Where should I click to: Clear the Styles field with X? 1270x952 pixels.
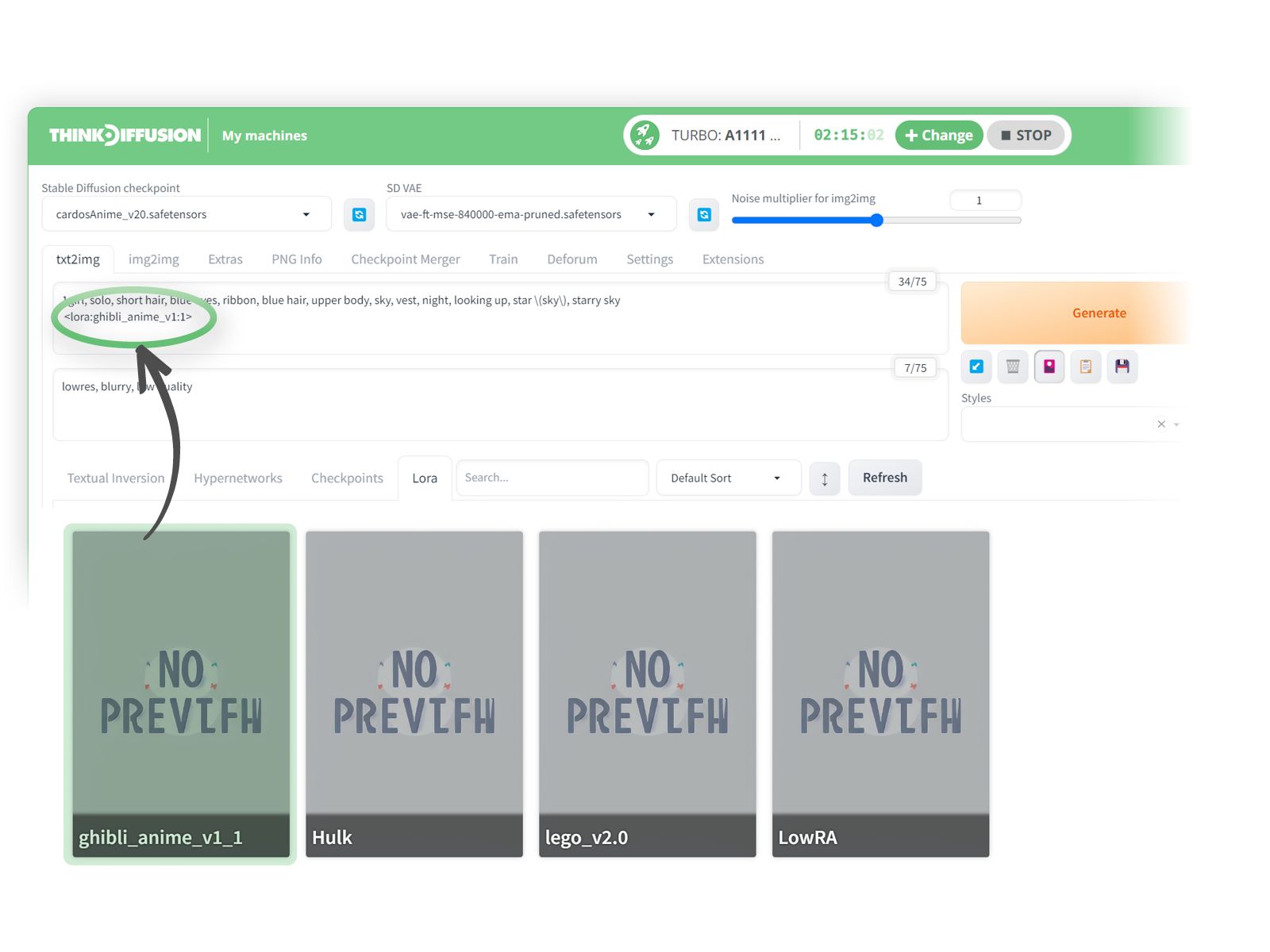pyautogui.click(x=1161, y=424)
